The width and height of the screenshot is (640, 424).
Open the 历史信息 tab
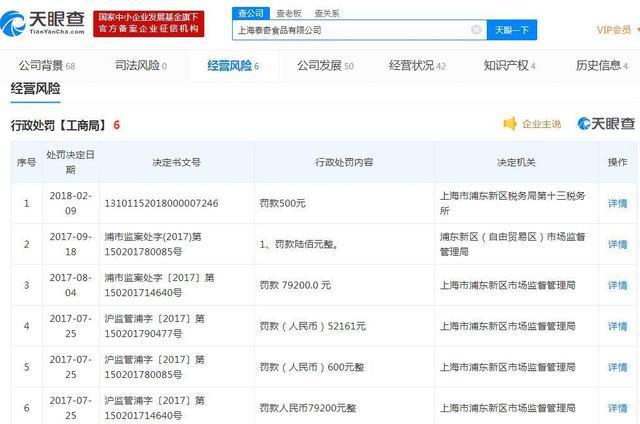coord(602,65)
